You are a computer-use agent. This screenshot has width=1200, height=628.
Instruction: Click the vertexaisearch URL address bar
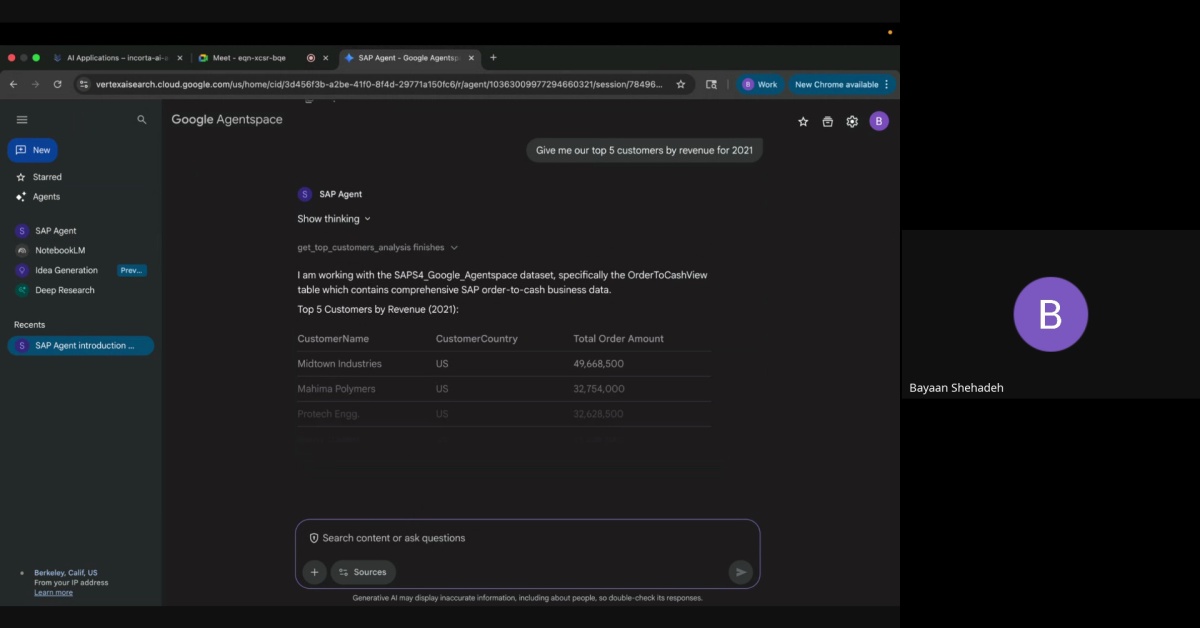coord(379,85)
